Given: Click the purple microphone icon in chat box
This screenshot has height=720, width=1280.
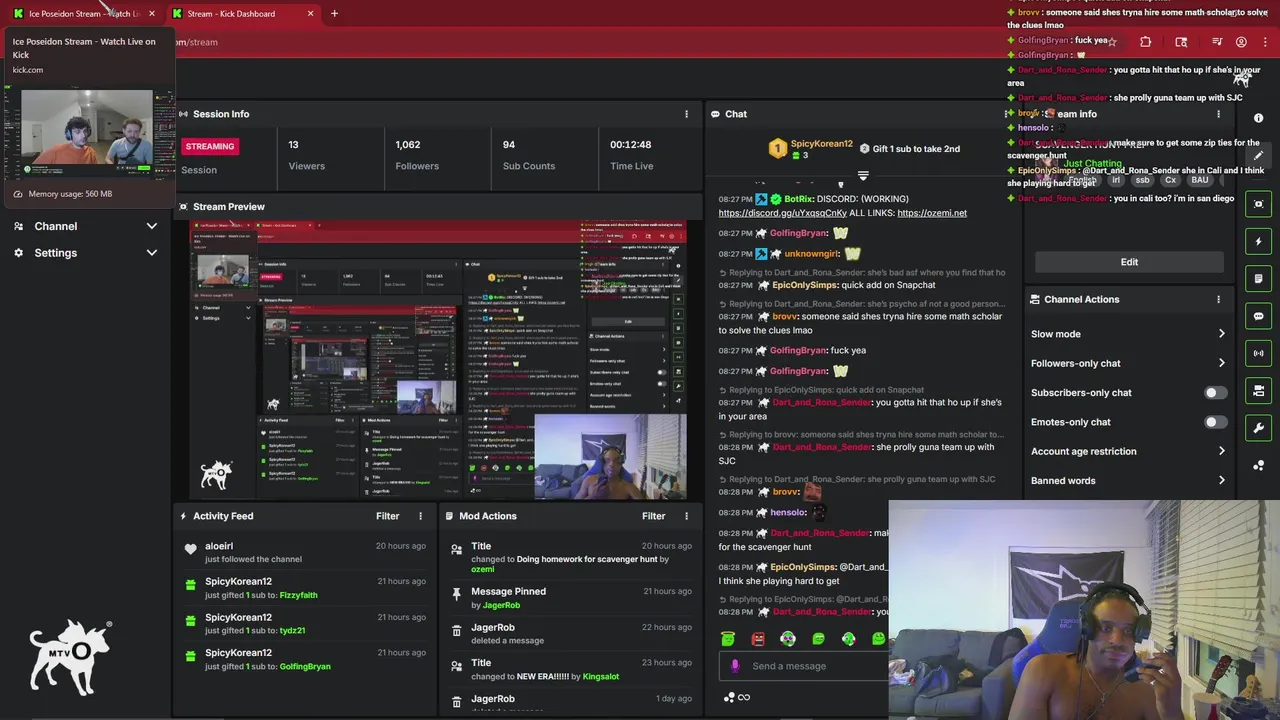Looking at the screenshot, I should pos(735,666).
